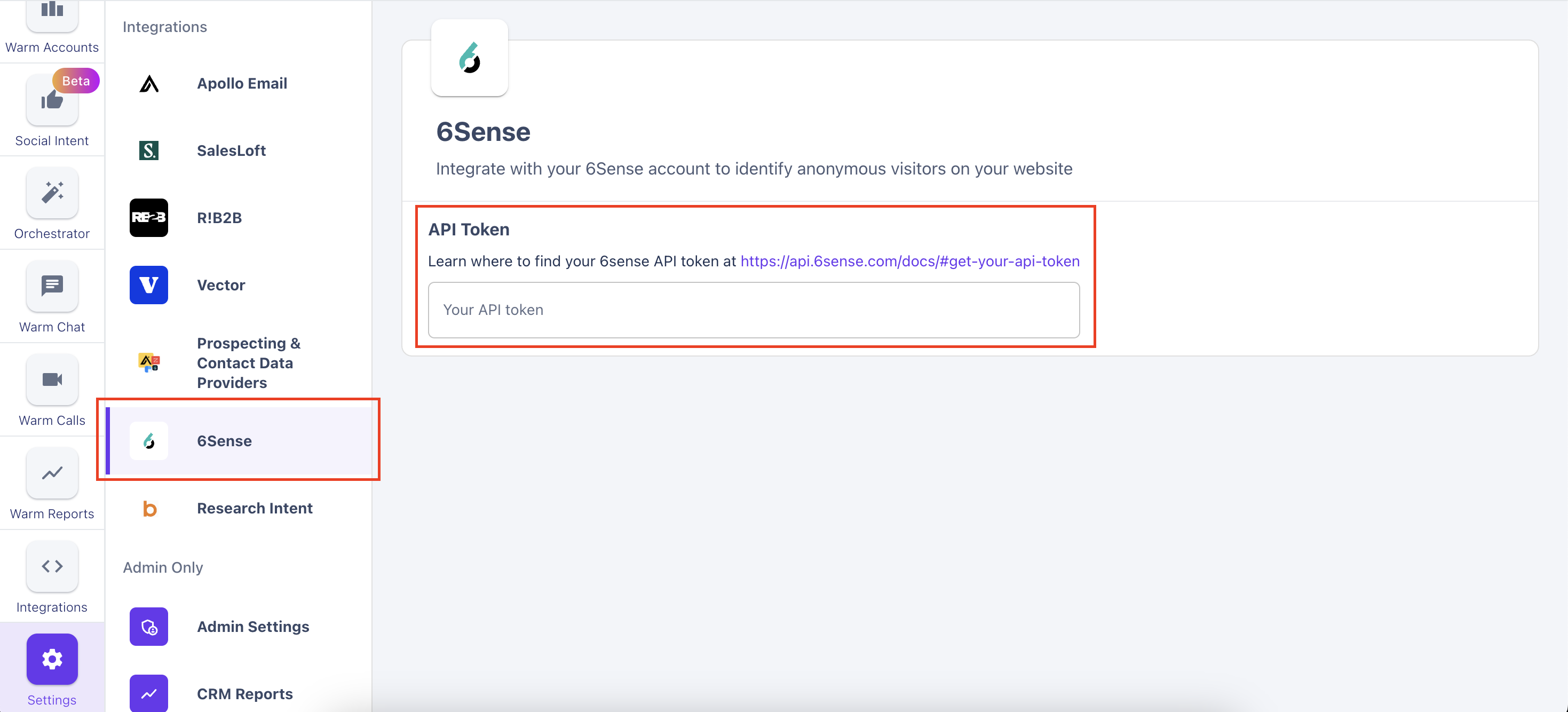Select 6Sense in integrations list
Screen dimensions: 1568x712
(224, 440)
